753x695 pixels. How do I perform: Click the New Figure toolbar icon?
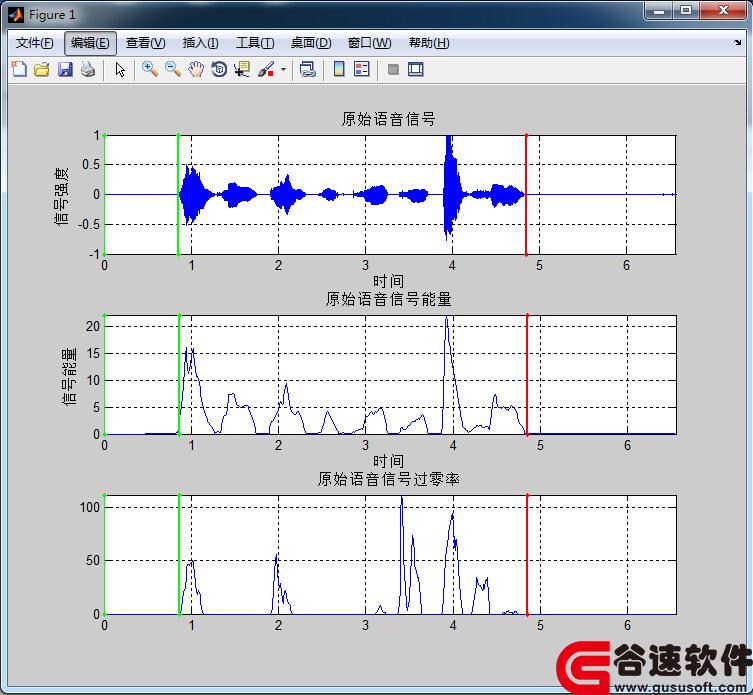(19, 70)
